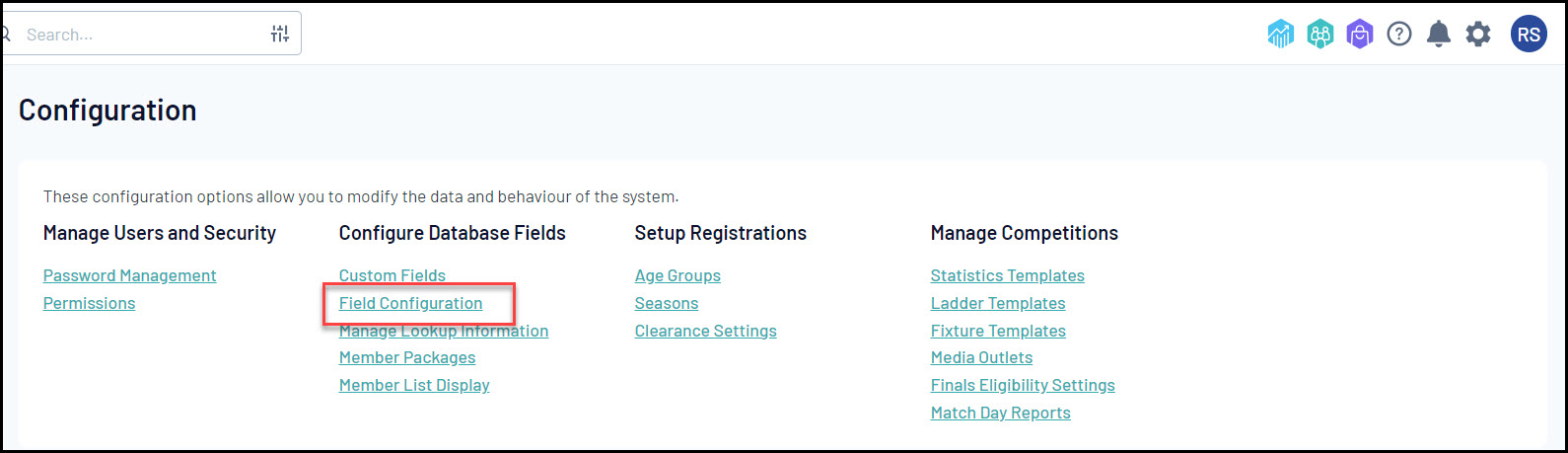Open the Custom Fields link

(x=392, y=275)
